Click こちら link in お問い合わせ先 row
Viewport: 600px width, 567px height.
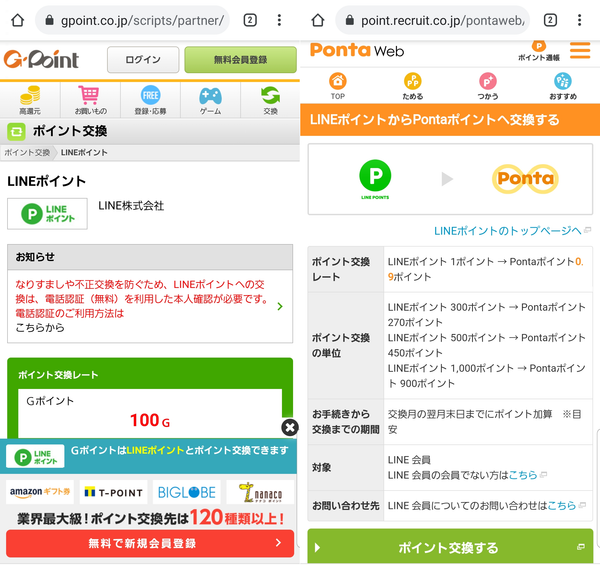pos(562,506)
